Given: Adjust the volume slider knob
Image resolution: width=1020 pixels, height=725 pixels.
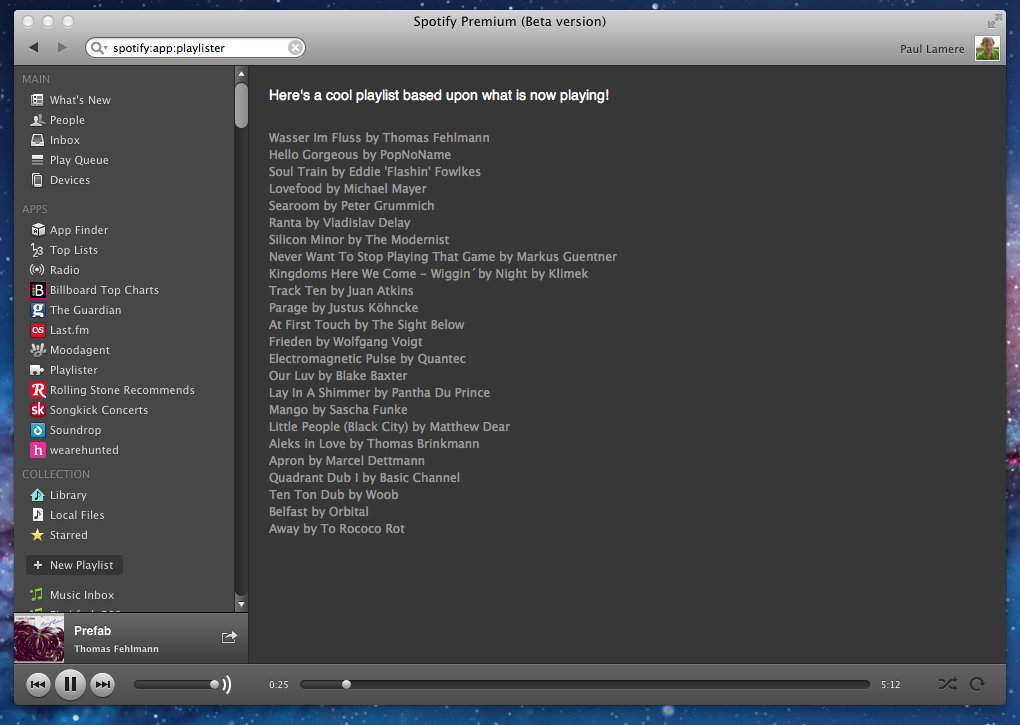Looking at the screenshot, I should pyautogui.click(x=214, y=684).
